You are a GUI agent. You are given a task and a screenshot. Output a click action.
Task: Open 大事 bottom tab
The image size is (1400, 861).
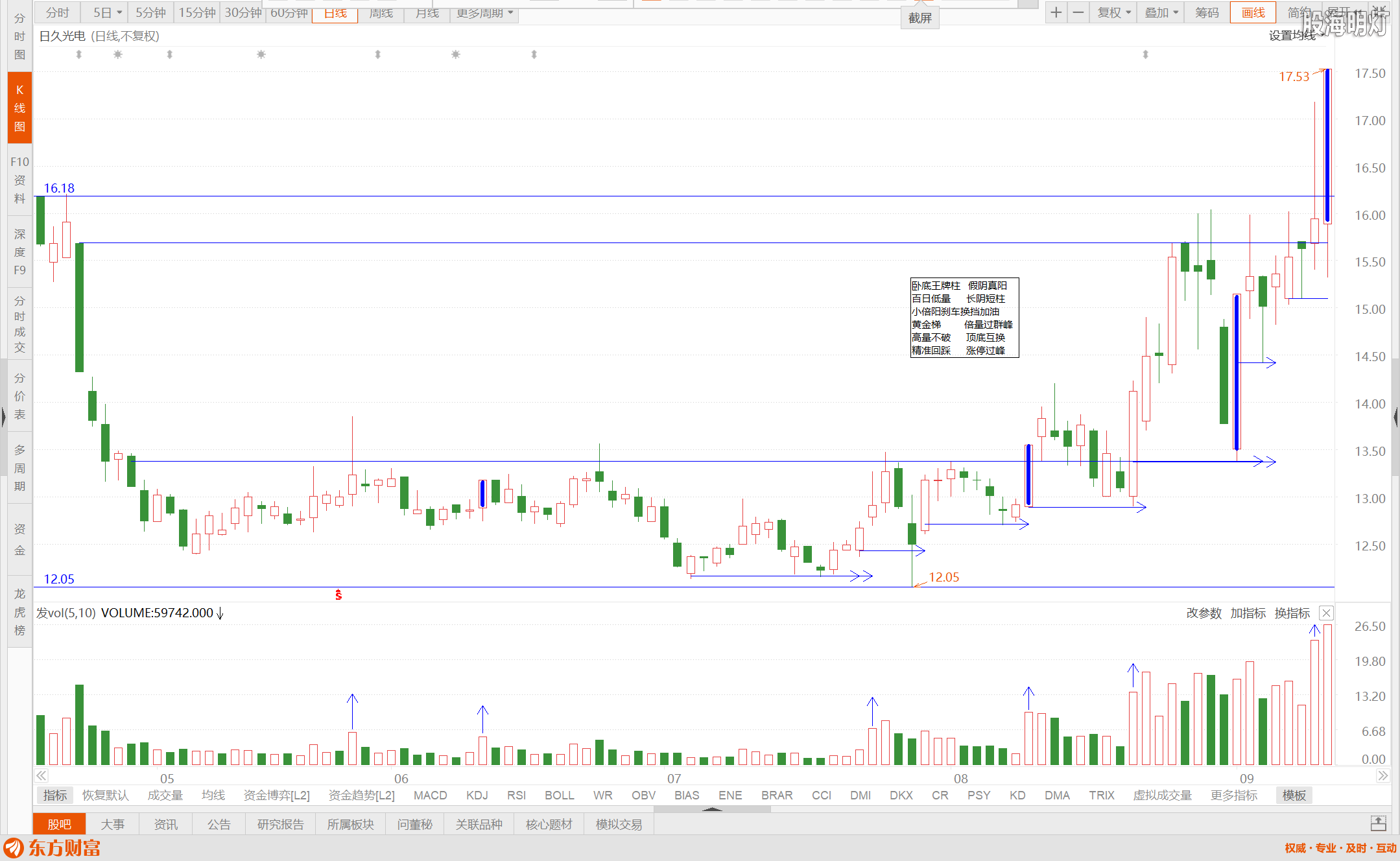pyautogui.click(x=113, y=824)
